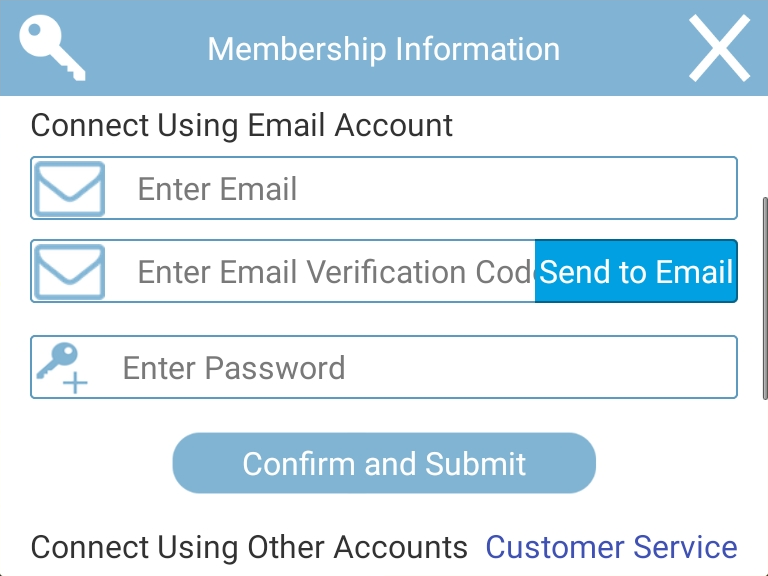Click the envelope icon beside Enter Email
The image size is (768, 576).
70,189
